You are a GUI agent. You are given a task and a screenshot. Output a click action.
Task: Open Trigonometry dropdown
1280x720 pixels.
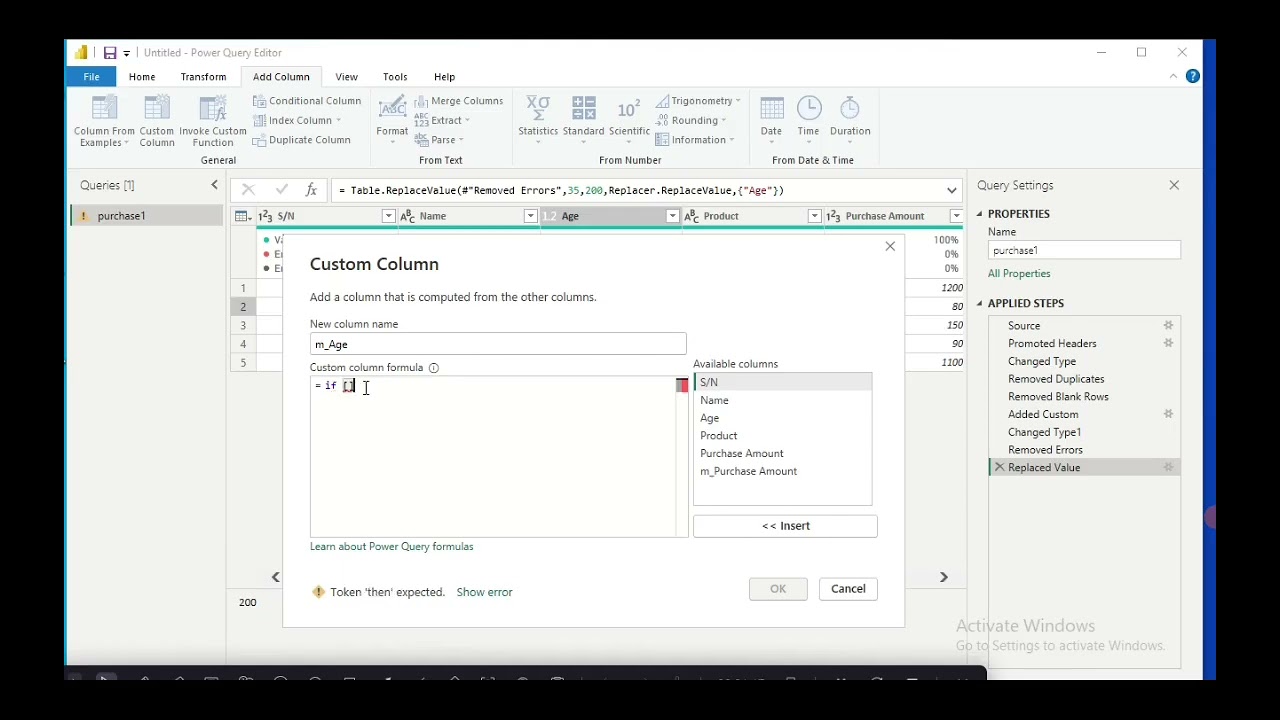click(x=698, y=101)
